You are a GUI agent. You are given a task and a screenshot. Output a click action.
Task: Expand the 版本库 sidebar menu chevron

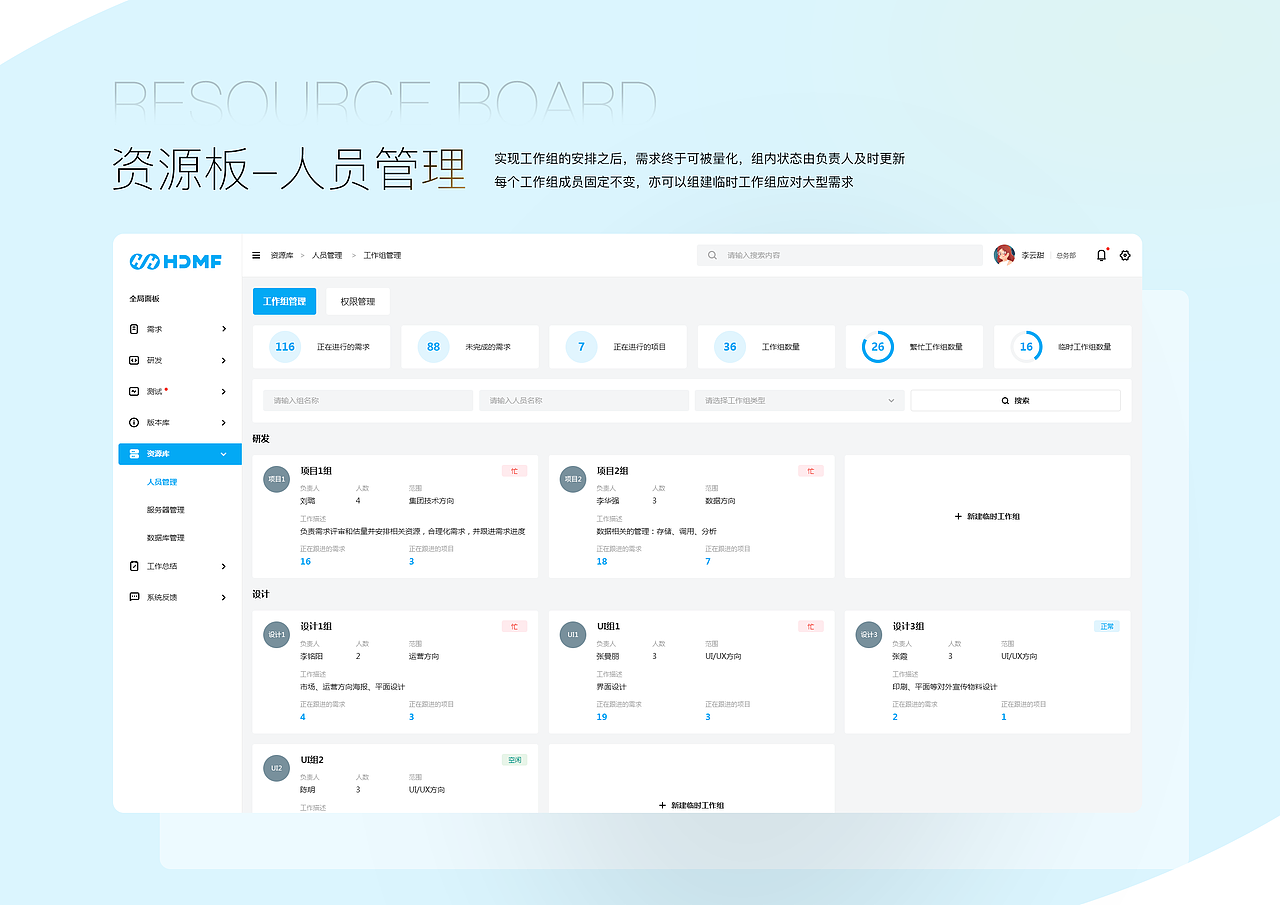click(224, 423)
